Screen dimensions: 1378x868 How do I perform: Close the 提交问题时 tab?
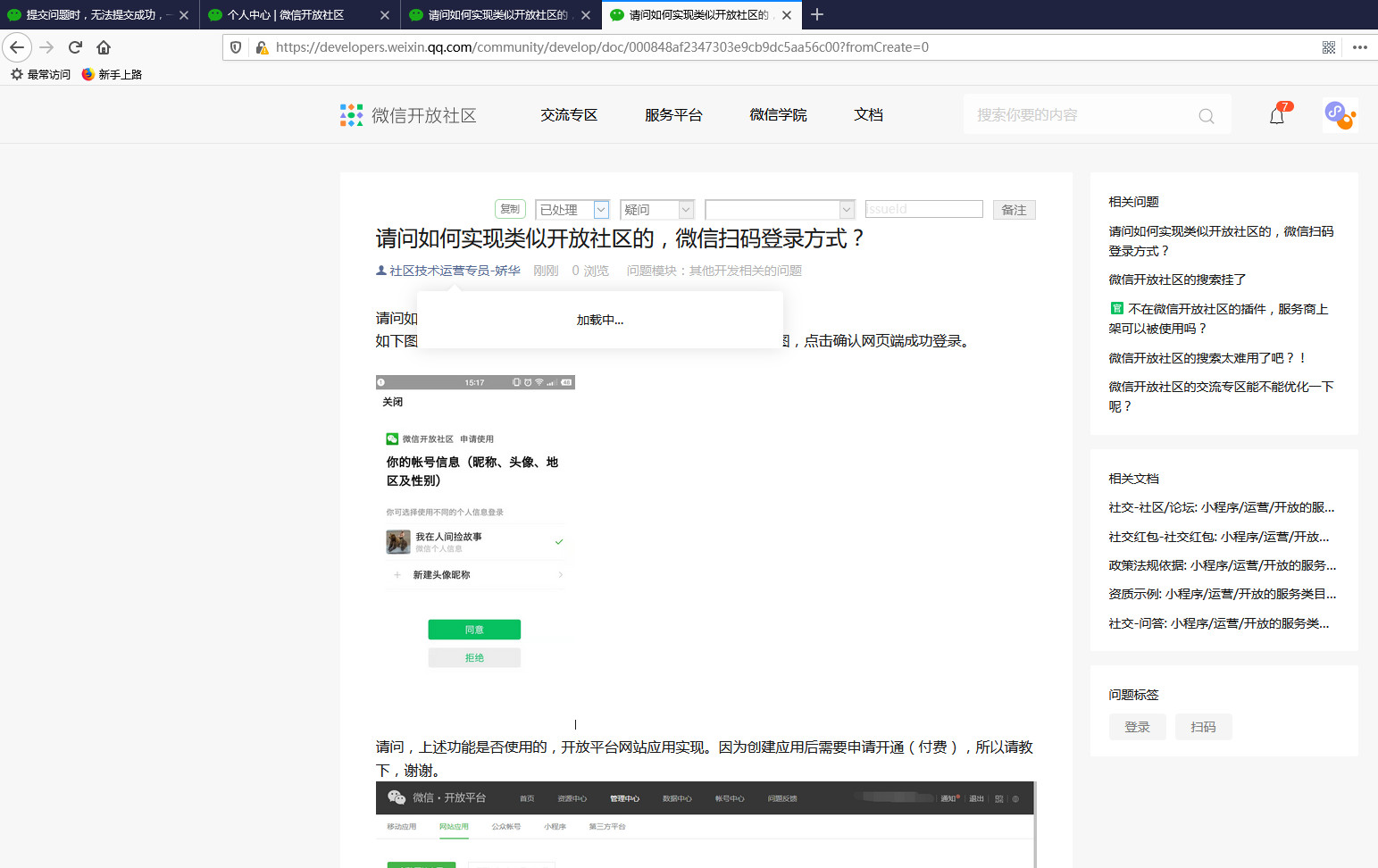[183, 15]
